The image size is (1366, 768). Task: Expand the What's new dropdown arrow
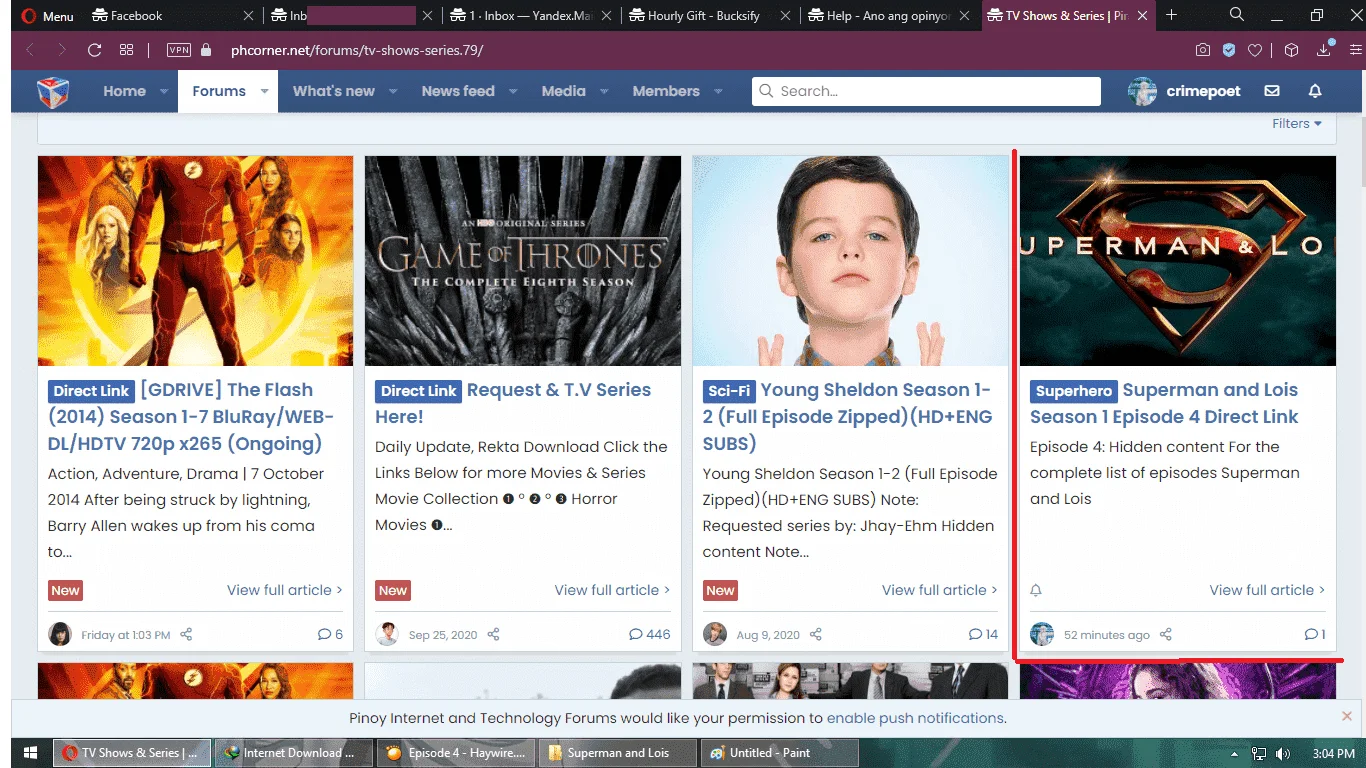pyautogui.click(x=393, y=91)
